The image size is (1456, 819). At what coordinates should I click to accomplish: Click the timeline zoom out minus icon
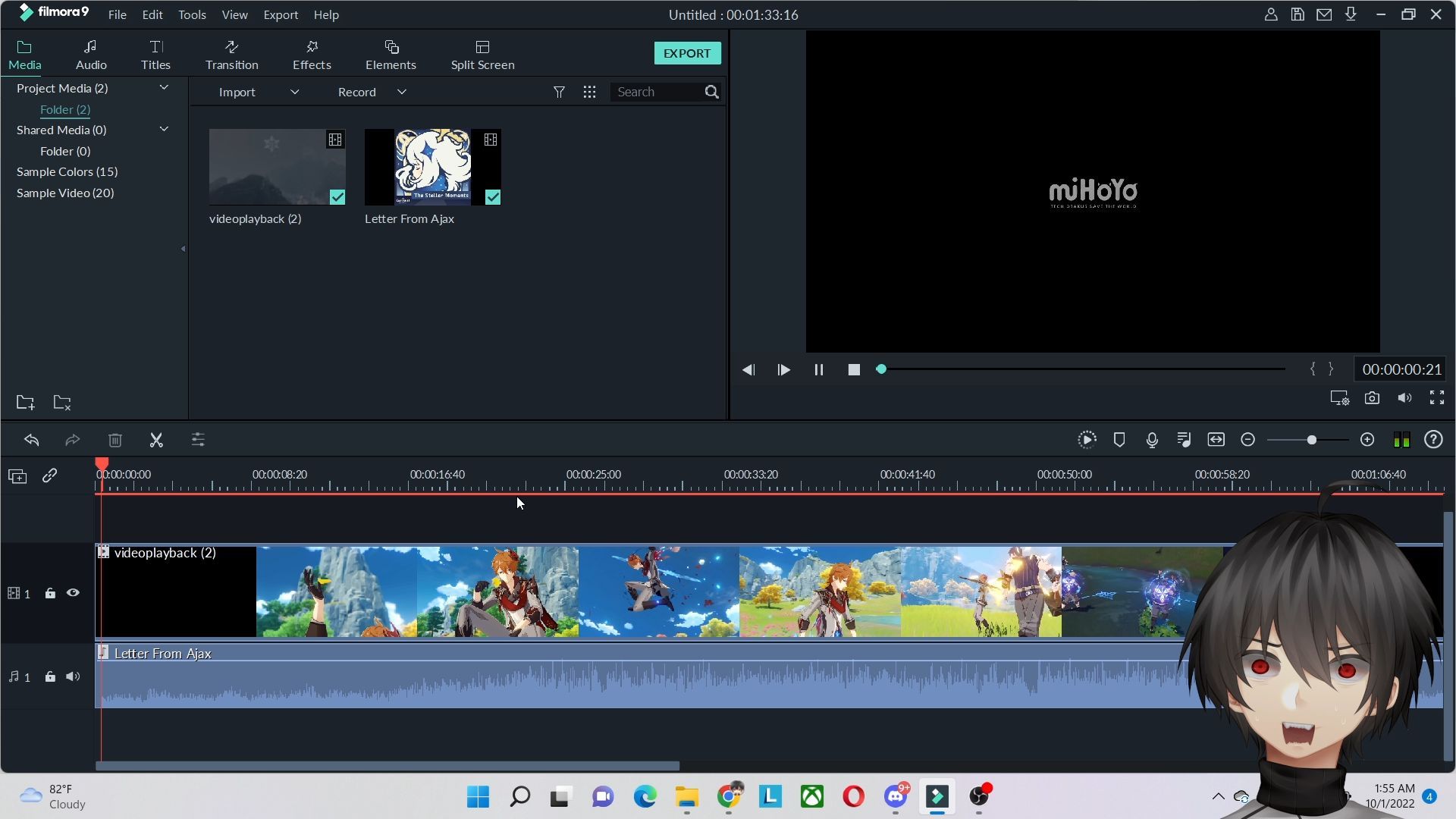tap(1248, 440)
